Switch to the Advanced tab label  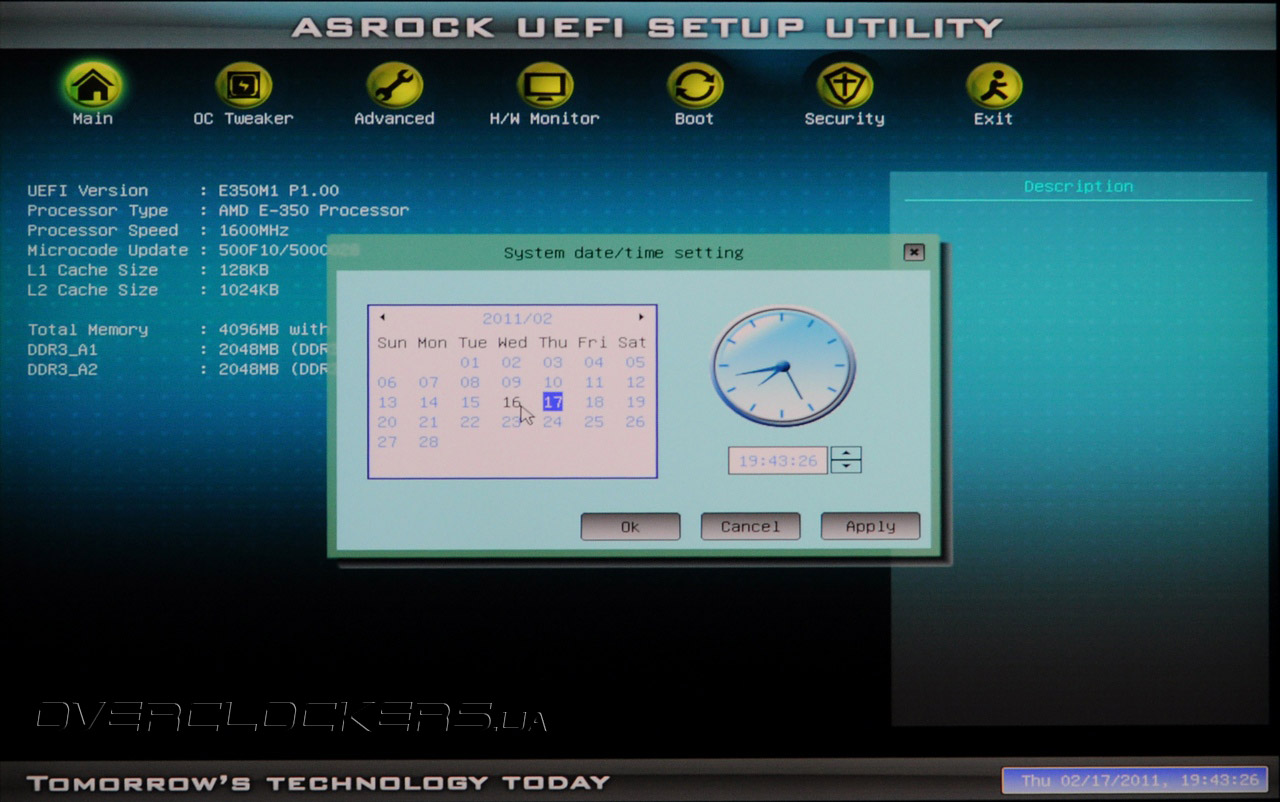394,119
